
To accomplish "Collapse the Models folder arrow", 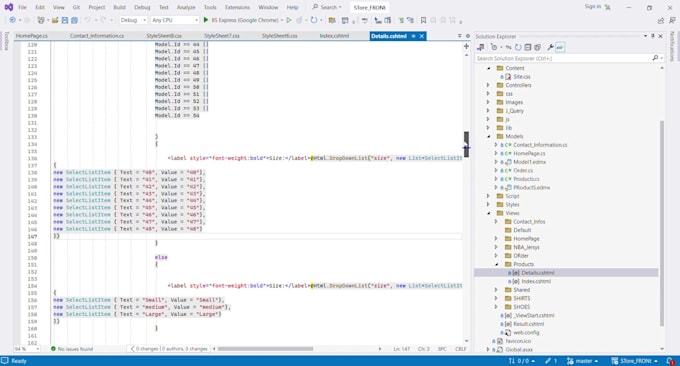I will [488, 136].
